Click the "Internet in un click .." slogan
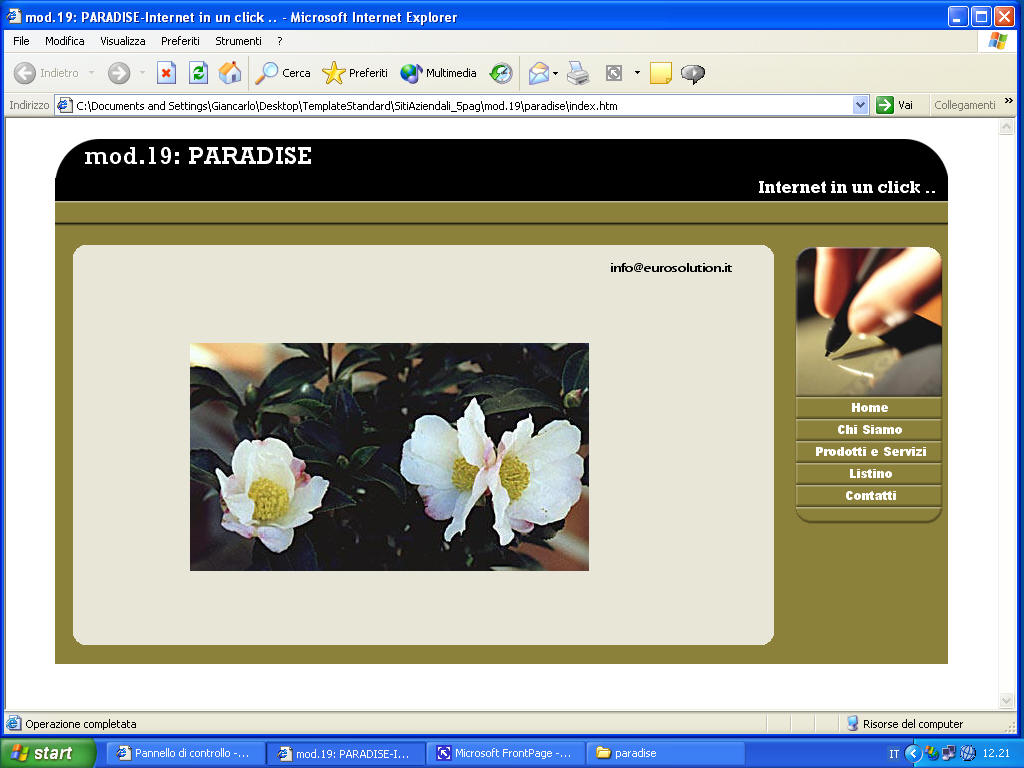Screen dimensions: 1024x768 coord(846,187)
